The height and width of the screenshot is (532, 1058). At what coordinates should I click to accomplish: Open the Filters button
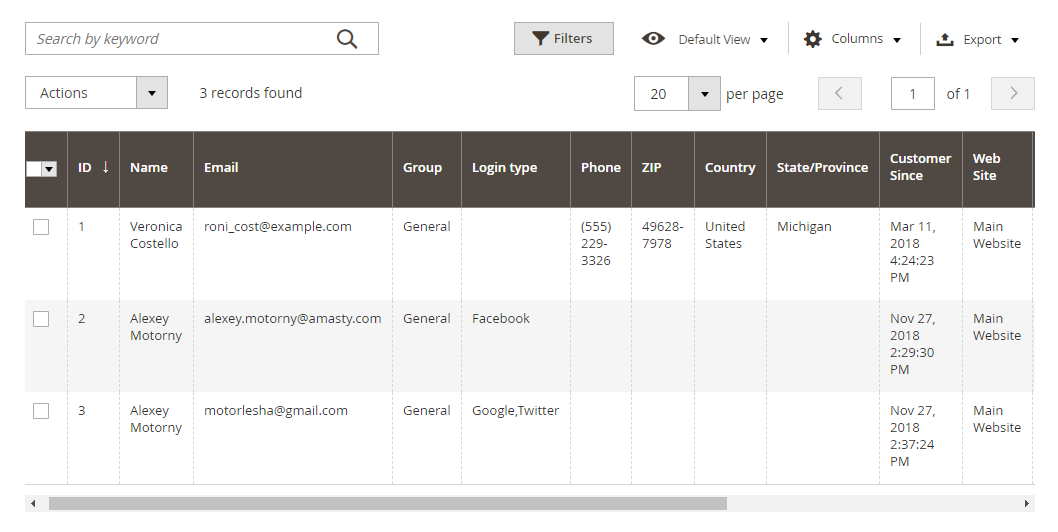point(563,38)
